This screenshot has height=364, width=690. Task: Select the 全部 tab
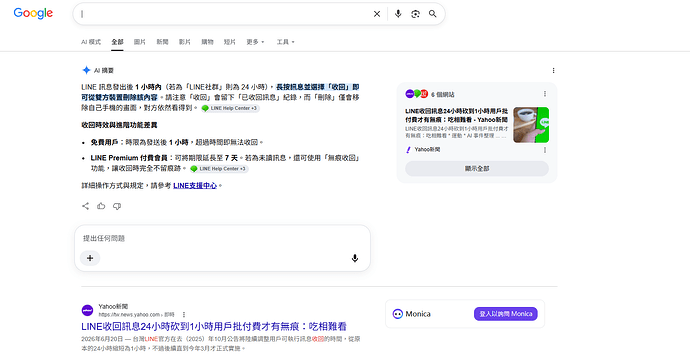click(117, 42)
